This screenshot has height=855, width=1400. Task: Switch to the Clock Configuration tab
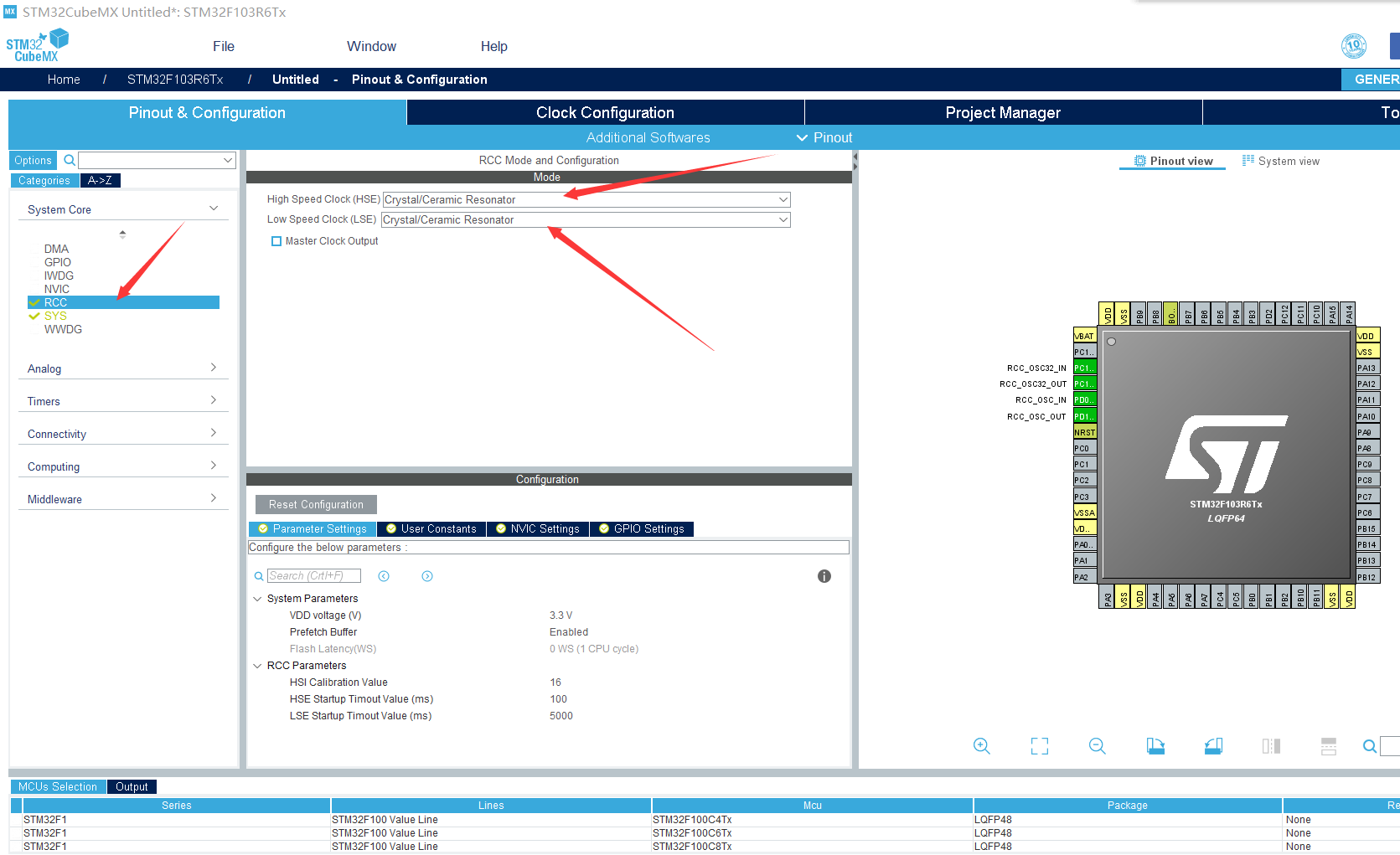click(604, 111)
